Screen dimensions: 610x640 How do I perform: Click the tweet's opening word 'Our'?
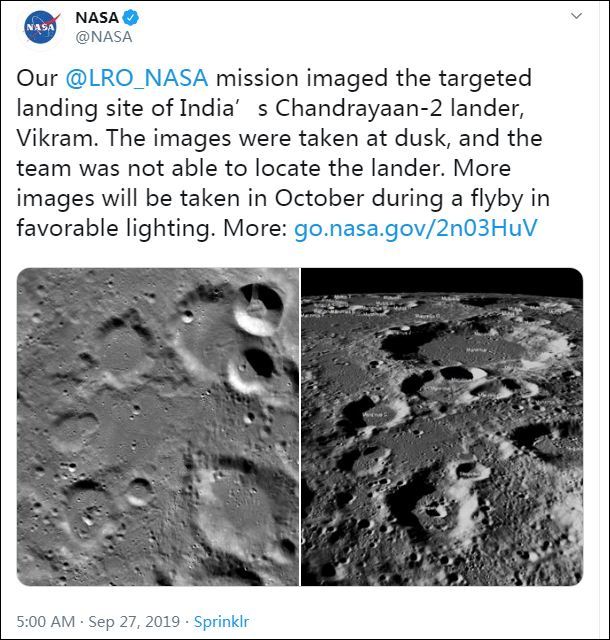pyautogui.click(x=37, y=78)
